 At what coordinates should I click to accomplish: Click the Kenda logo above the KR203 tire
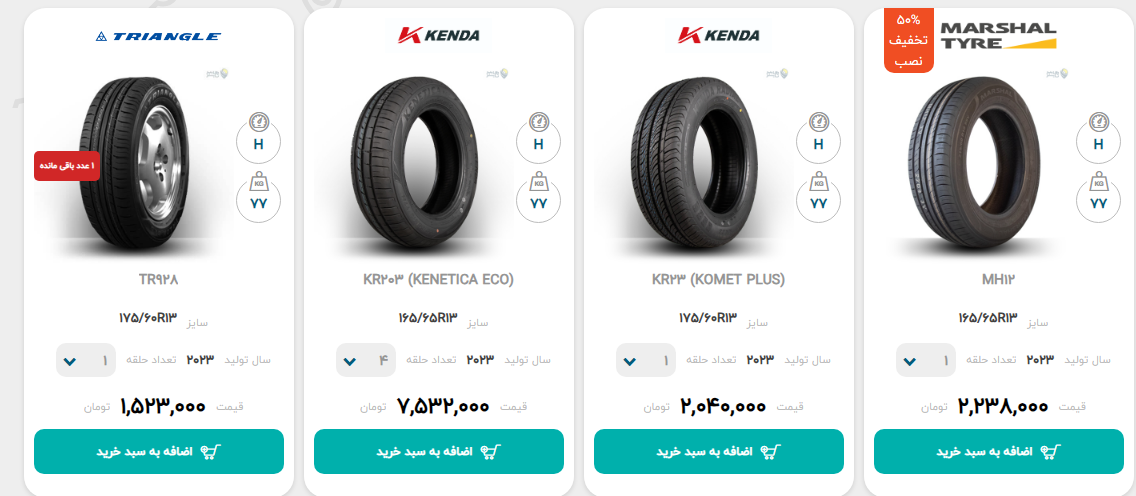coord(438,35)
